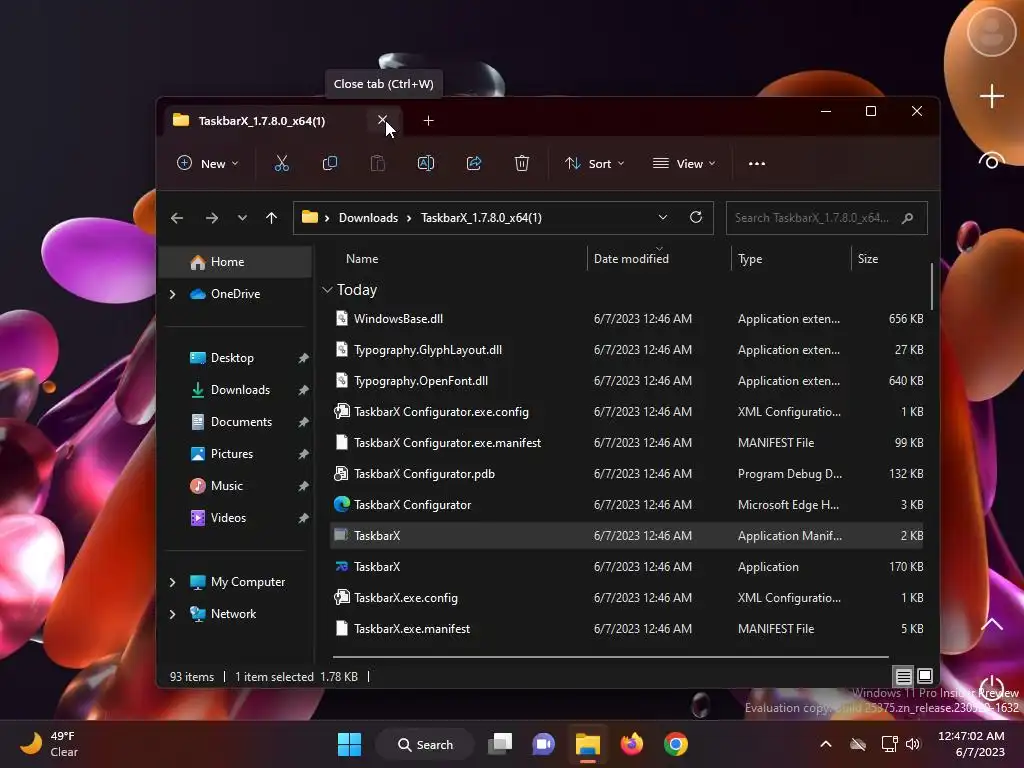Show hidden system tray icons
Image resolution: width=1024 pixels, height=768 pixels.
click(825, 744)
